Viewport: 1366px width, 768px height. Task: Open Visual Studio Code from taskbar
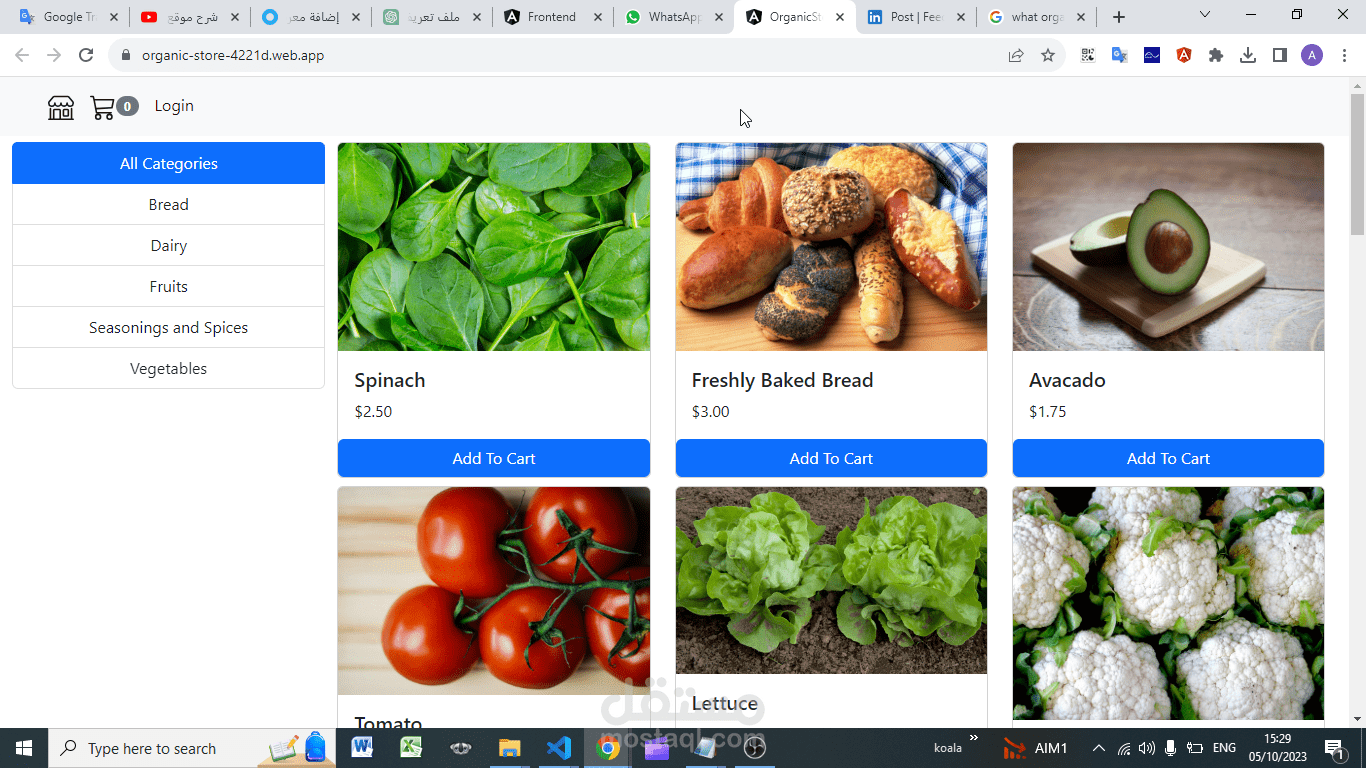click(x=558, y=748)
